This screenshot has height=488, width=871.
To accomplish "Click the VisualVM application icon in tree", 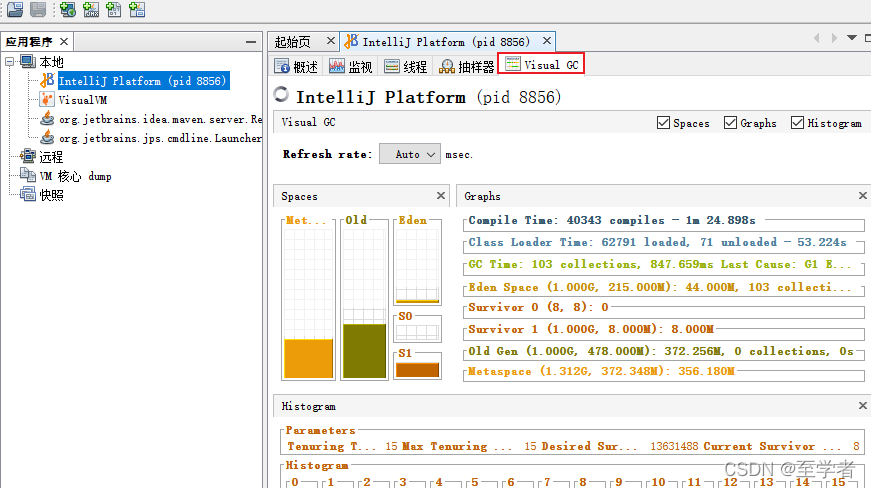I will [47, 100].
